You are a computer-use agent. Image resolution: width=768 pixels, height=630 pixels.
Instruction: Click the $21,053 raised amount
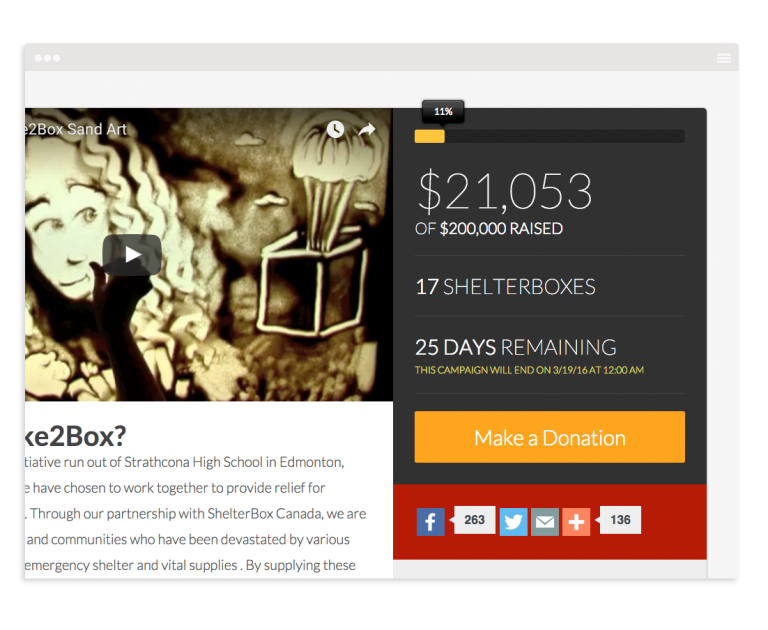point(504,191)
